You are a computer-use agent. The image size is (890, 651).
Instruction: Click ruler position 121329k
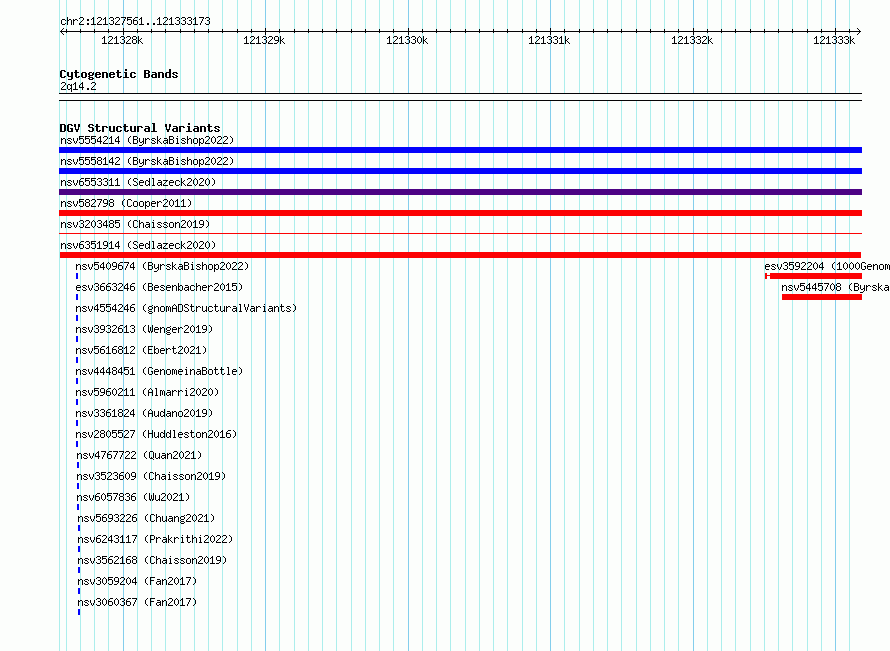tap(265, 40)
